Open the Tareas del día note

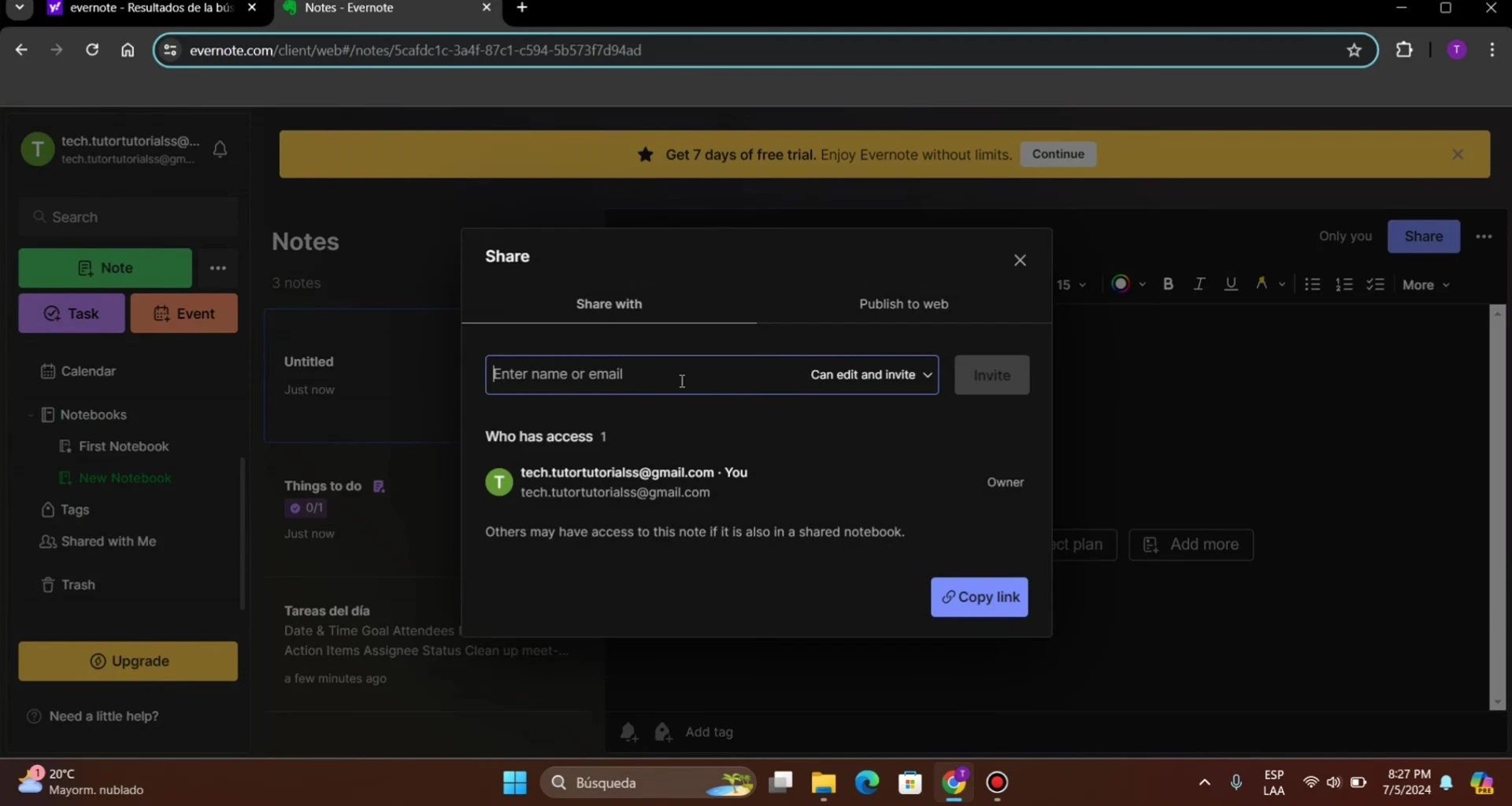[429, 644]
